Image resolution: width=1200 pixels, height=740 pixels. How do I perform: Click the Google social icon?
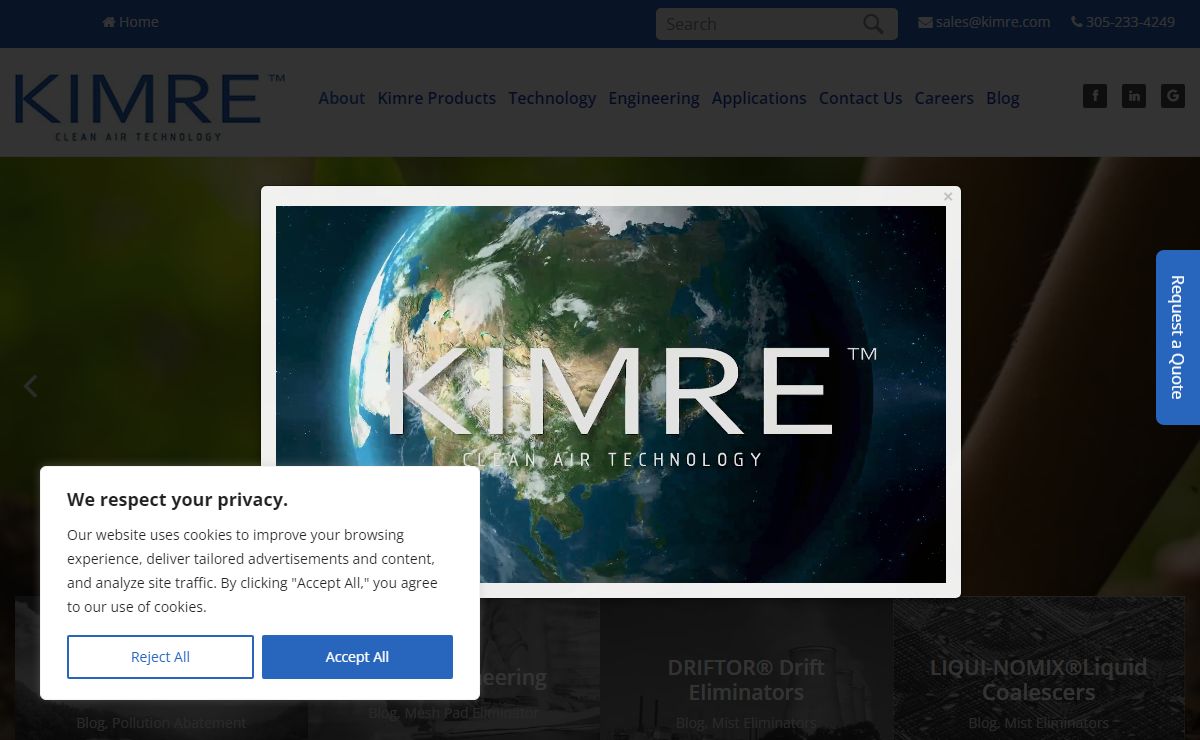pos(1173,96)
